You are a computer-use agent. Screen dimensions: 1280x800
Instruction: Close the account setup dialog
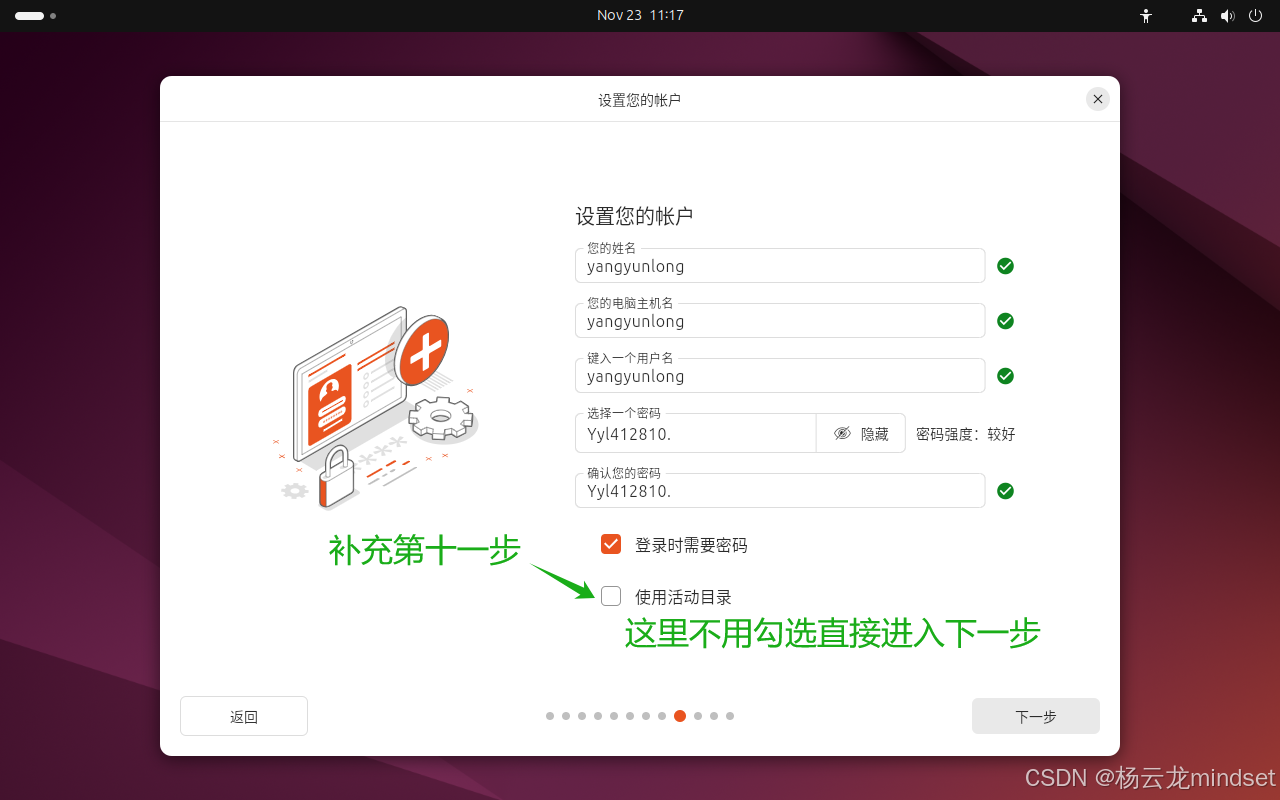pyautogui.click(x=1097, y=99)
